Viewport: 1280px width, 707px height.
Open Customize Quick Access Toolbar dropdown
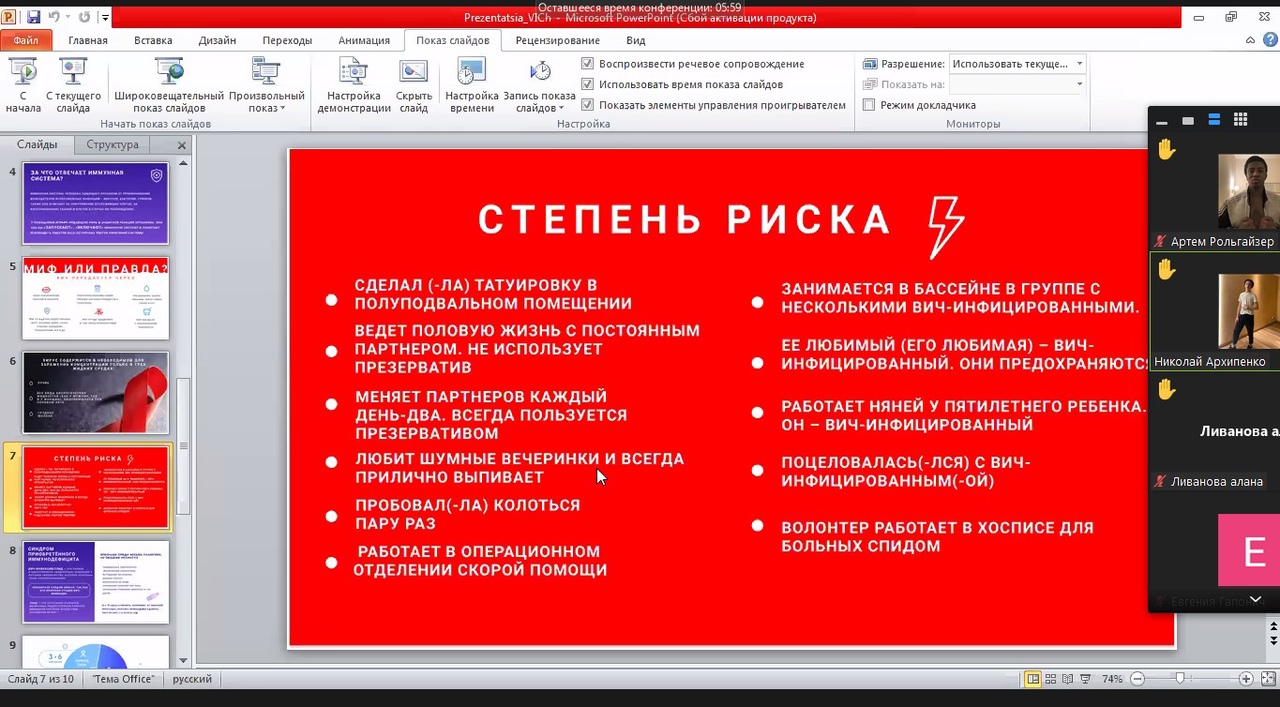click(x=104, y=18)
